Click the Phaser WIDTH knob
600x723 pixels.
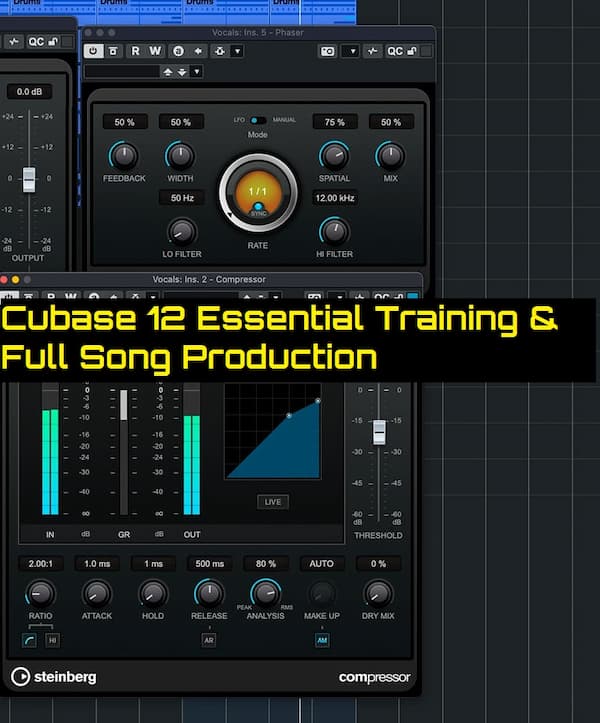[x=180, y=156]
